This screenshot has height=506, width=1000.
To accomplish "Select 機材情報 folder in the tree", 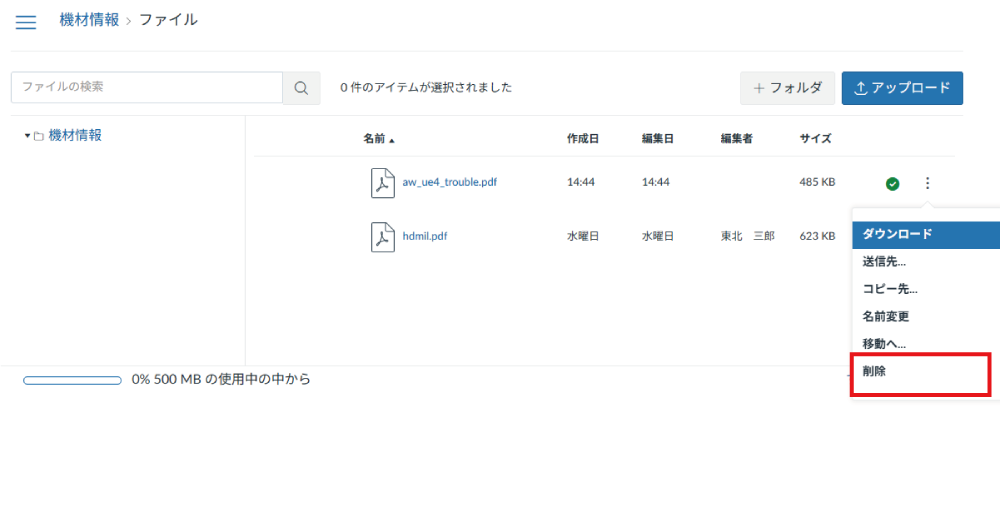I will click(75, 135).
